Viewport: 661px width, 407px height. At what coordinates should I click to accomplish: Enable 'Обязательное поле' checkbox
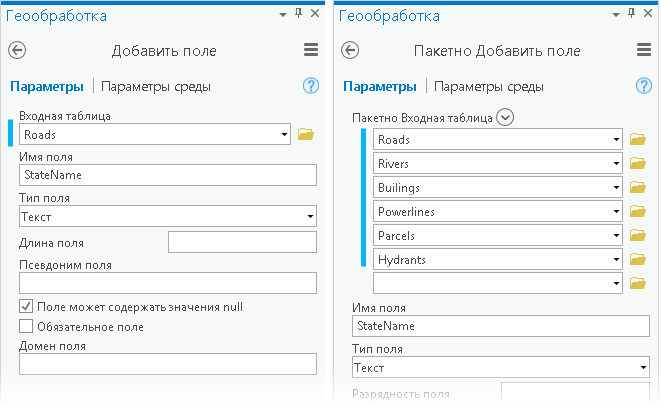27,326
